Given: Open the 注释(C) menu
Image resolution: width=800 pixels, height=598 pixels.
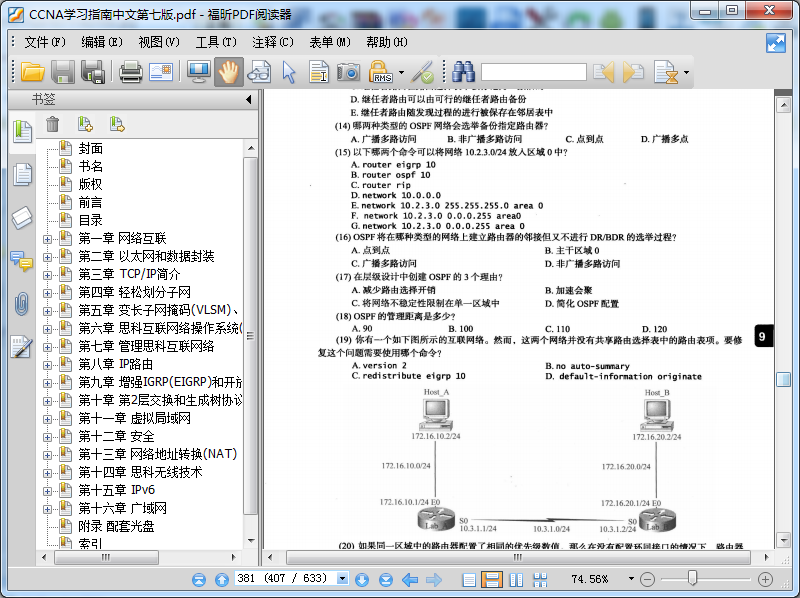Looking at the screenshot, I should coord(273,42).
